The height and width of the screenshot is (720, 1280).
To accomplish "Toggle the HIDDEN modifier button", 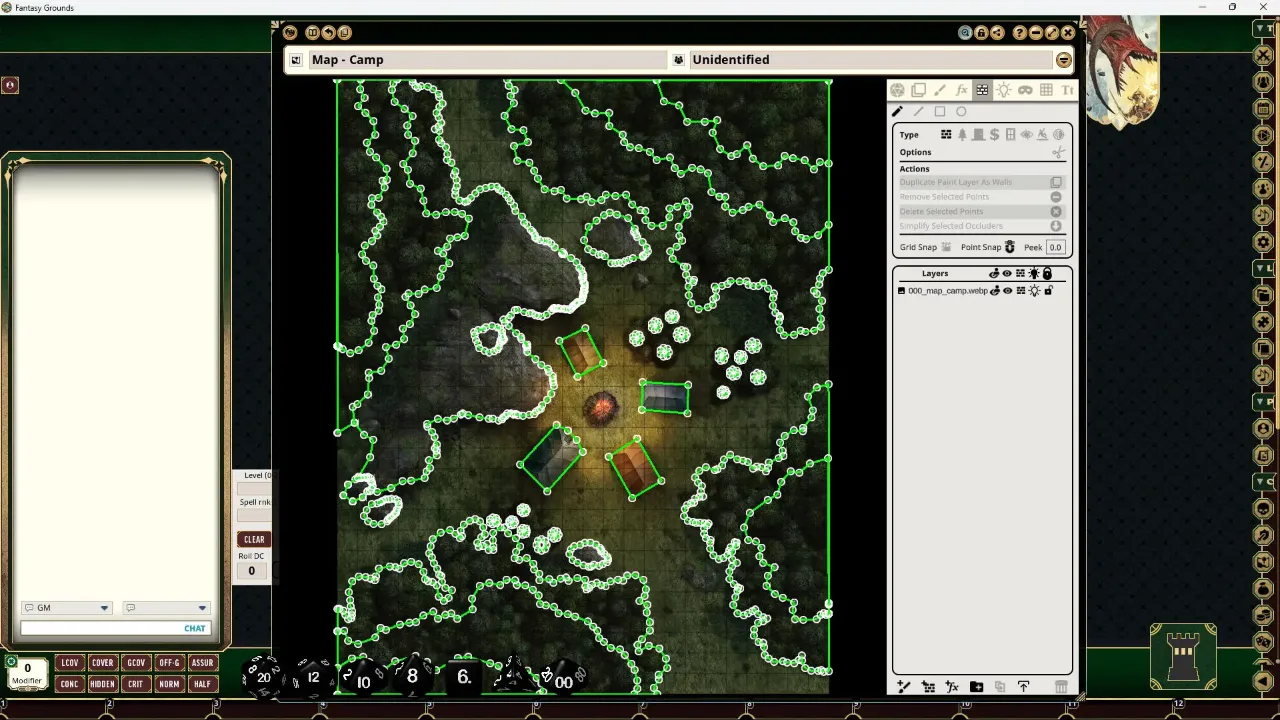I will [102, 684].
